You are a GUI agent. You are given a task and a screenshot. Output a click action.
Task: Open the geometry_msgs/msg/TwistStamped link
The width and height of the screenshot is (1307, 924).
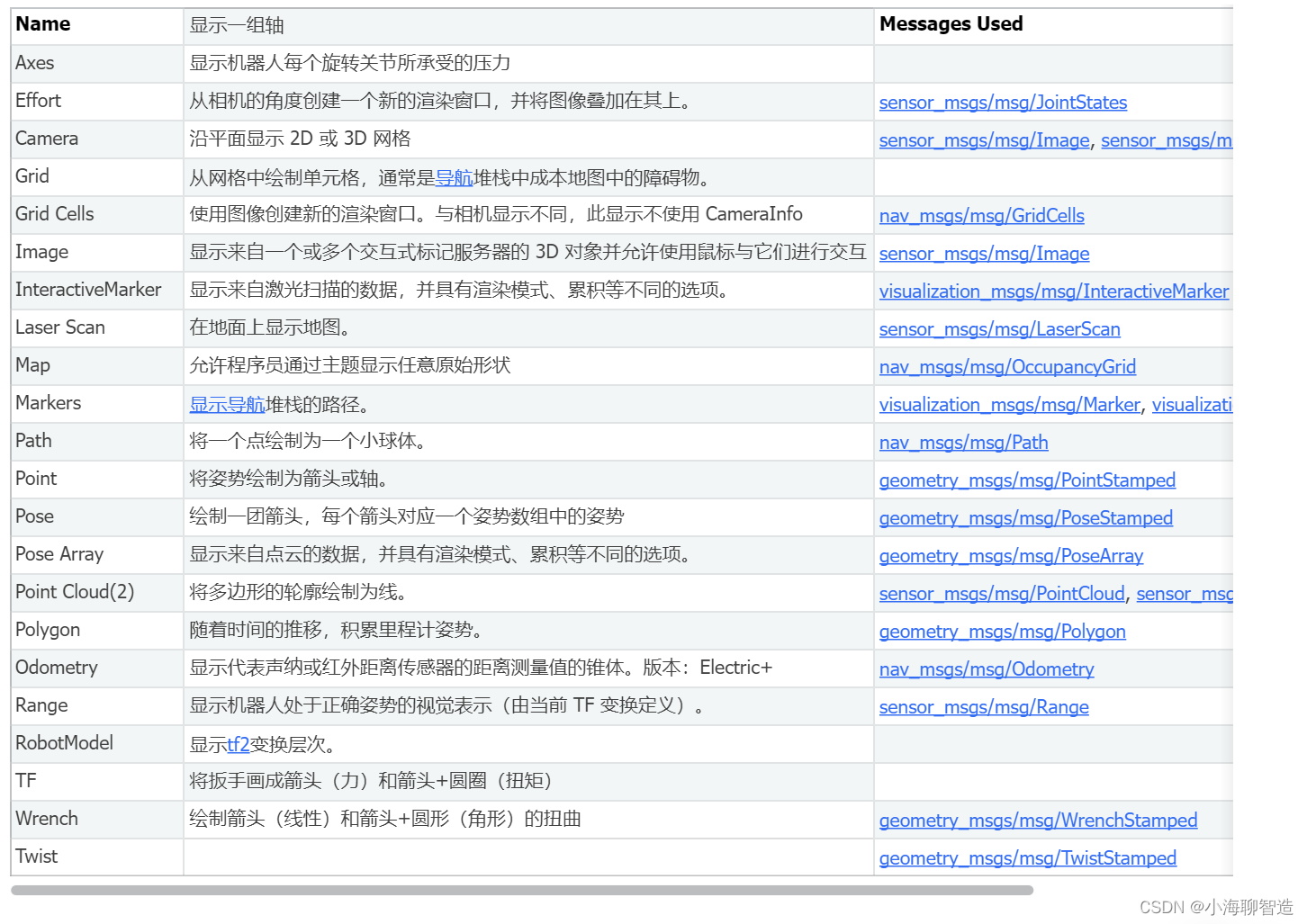[1028, 858]
